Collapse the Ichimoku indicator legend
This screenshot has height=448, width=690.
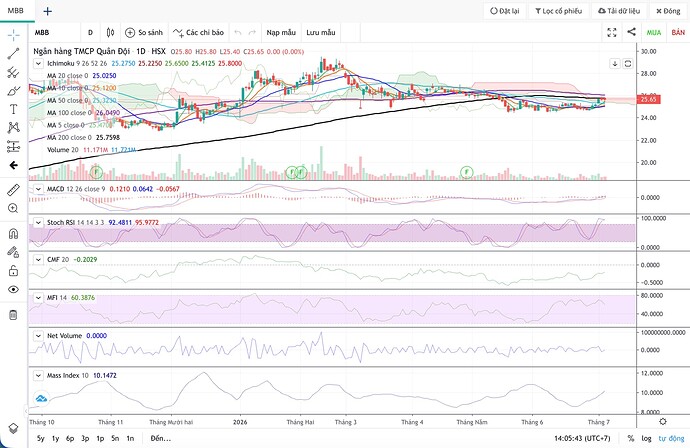click(x=38, y=63)
